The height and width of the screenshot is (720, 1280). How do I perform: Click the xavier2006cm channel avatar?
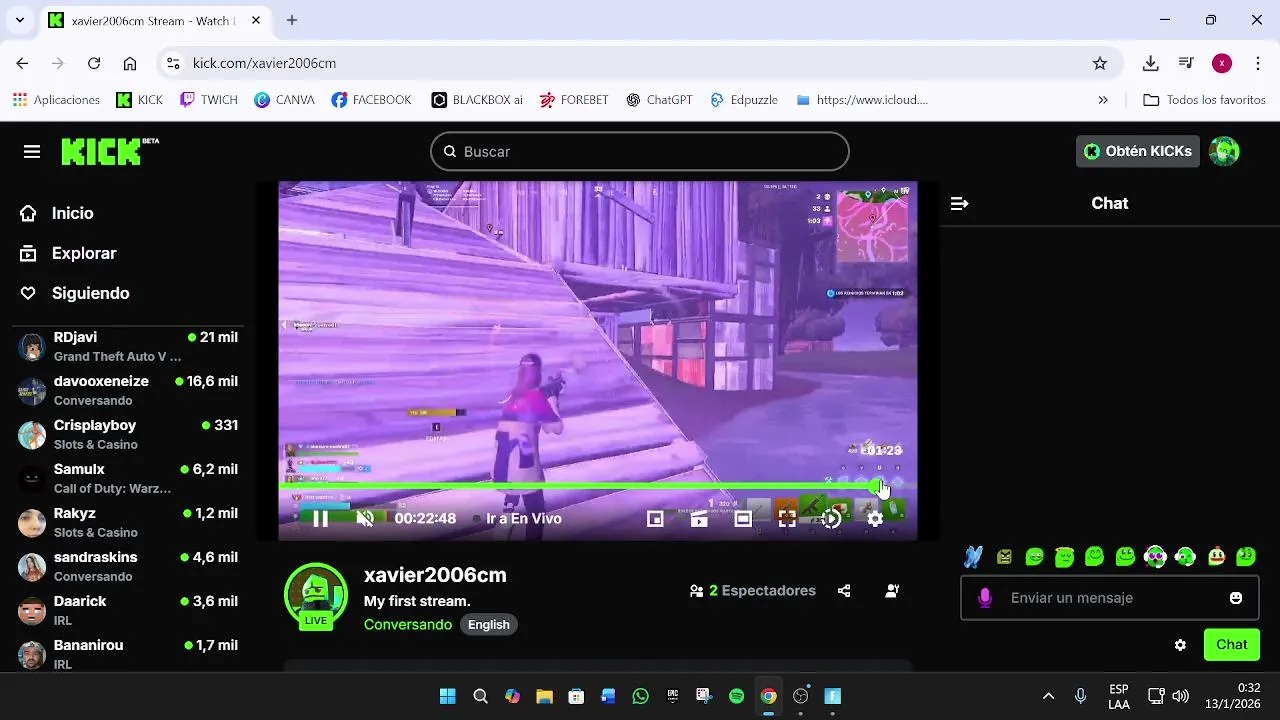(316, 596)
